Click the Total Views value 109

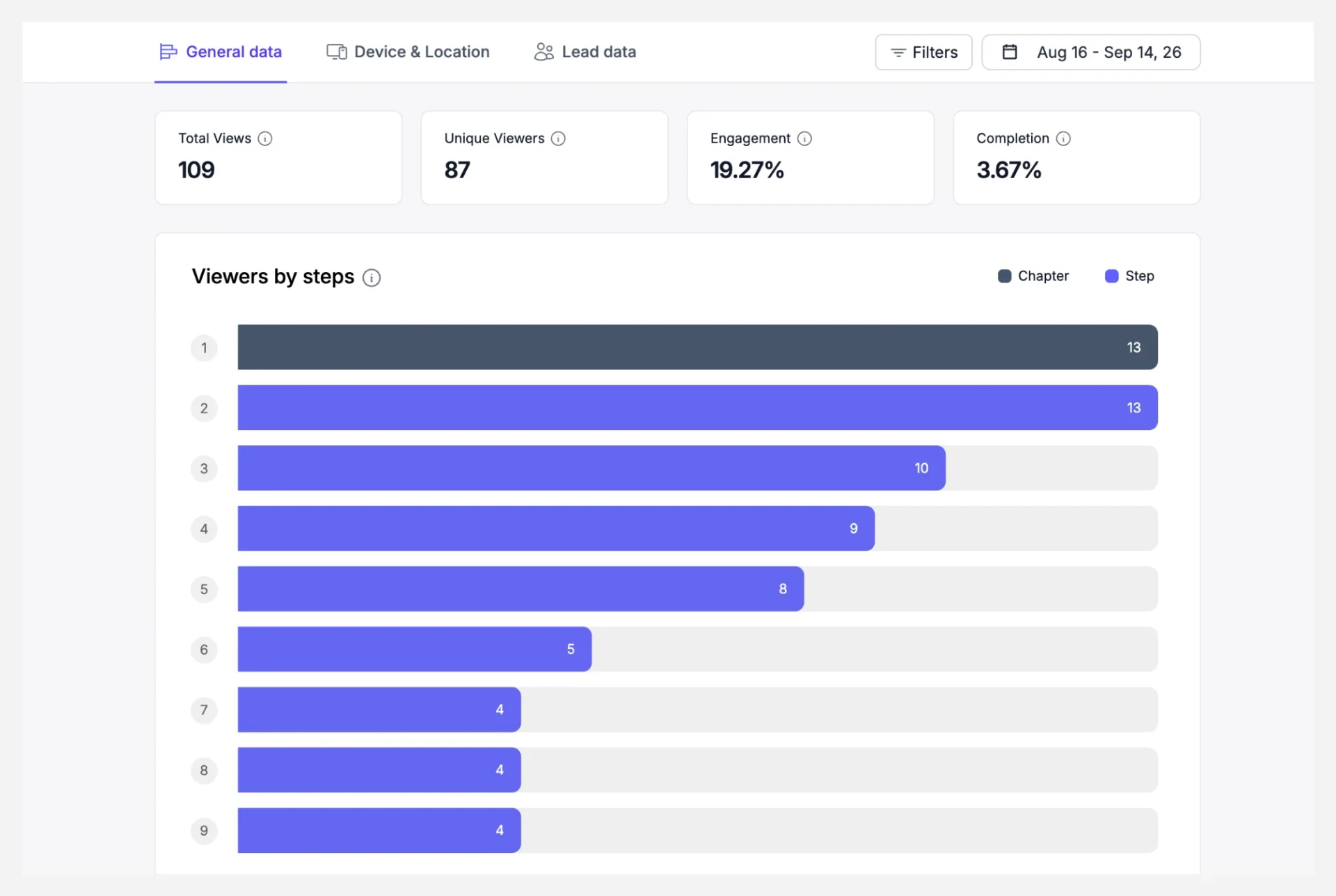coord(196,170)
